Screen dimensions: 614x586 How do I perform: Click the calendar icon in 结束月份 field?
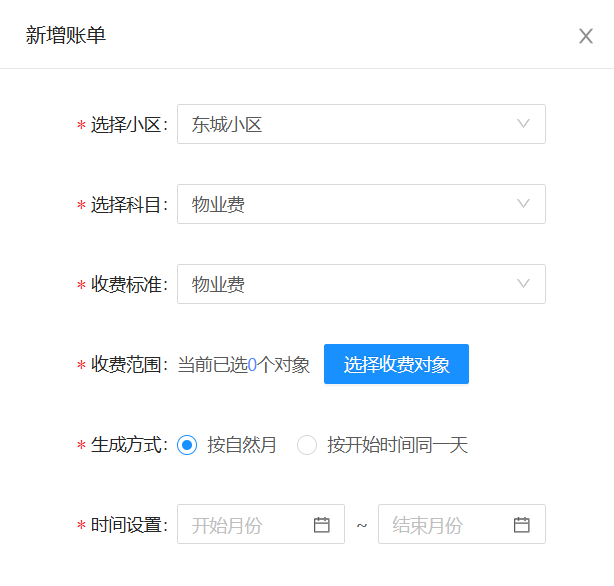click(x=522, y=524)
